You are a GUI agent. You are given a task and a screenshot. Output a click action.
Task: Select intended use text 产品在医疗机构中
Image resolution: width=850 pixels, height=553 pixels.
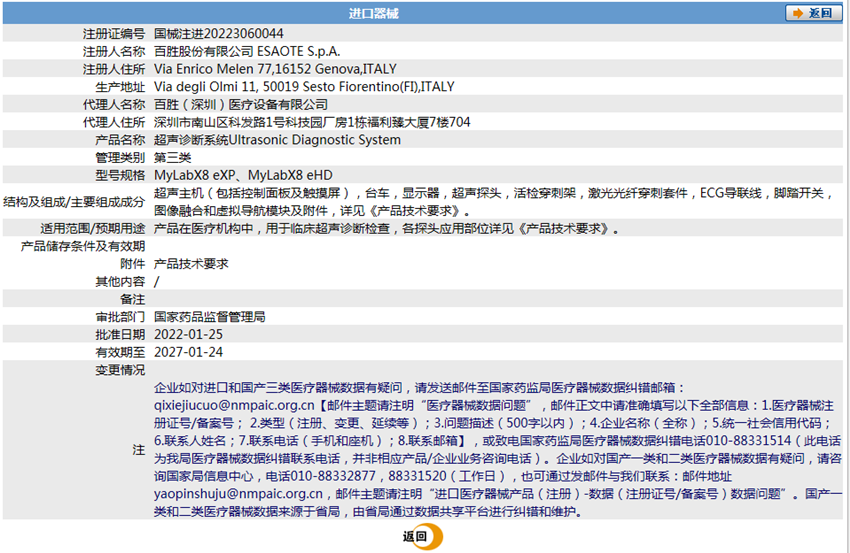(x=386, y=228)
